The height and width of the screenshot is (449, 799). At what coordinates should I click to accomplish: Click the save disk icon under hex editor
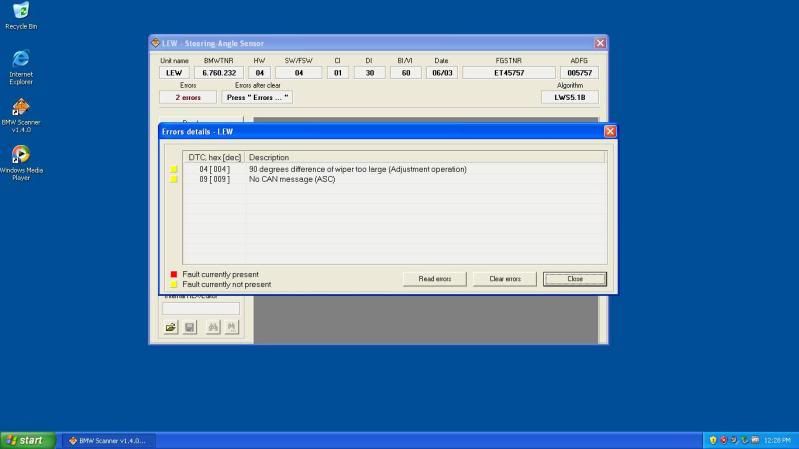tap(190, 327)
